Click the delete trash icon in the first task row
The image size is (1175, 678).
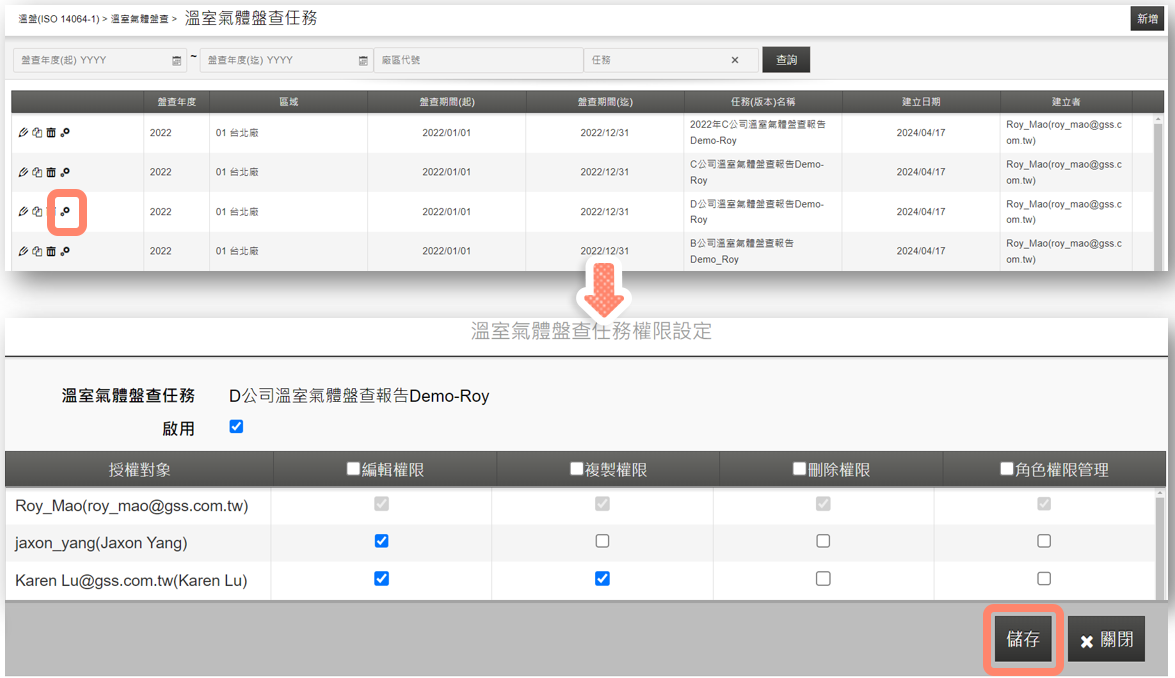point(51,132)
